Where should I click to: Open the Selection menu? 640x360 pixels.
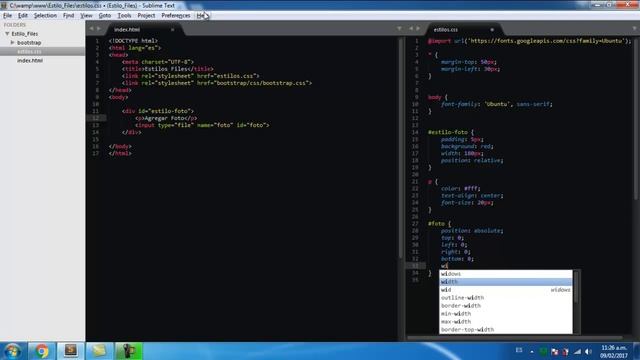pos(45,16)
